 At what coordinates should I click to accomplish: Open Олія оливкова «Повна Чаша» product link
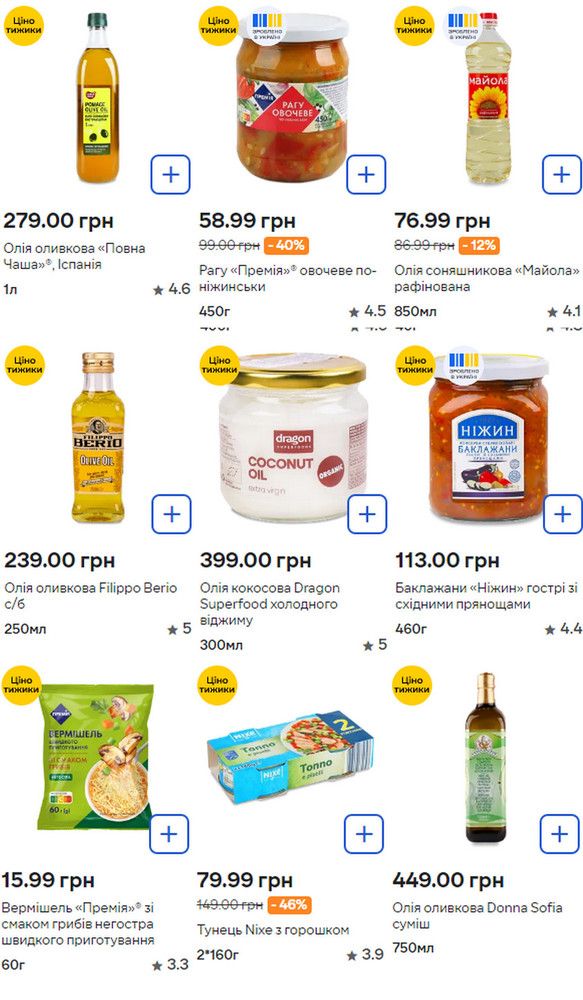(75, 256)
